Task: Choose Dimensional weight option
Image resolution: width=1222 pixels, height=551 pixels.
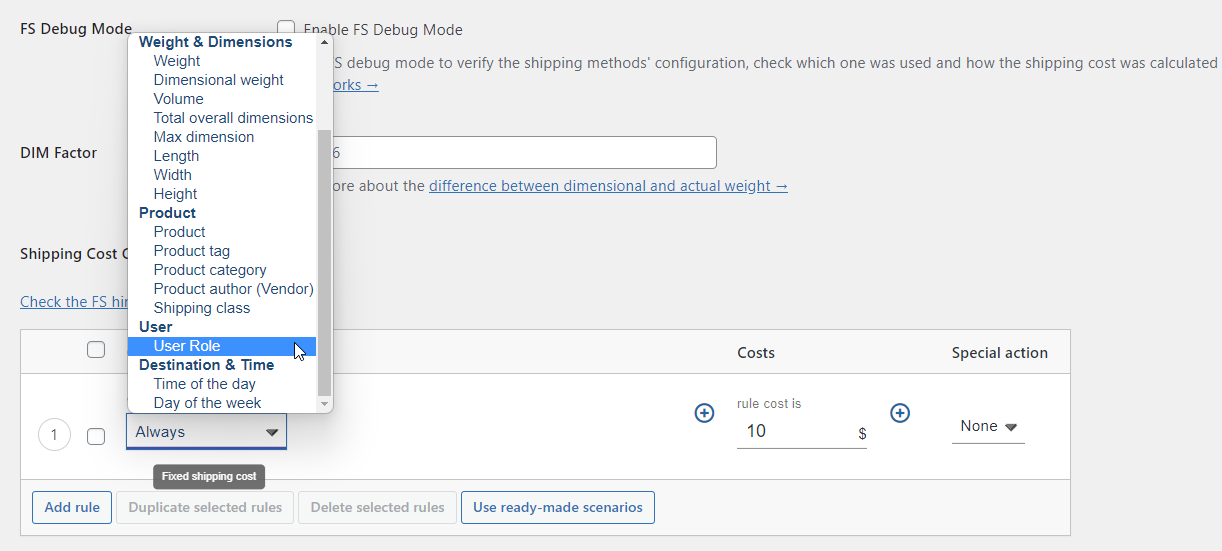Action: [219, 80]
